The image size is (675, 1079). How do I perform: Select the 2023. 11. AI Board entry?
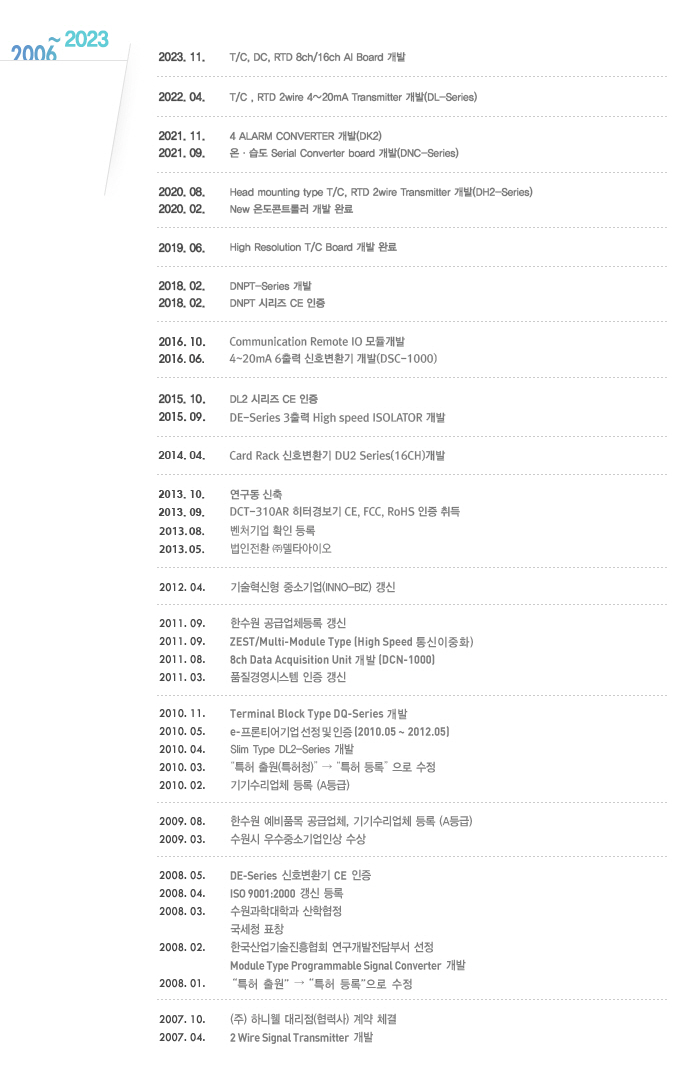[317, 57]
